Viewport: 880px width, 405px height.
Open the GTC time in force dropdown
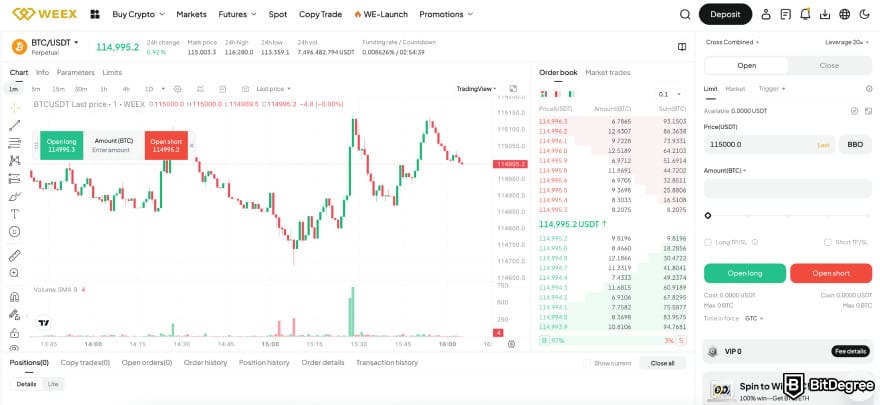point(754,319)
